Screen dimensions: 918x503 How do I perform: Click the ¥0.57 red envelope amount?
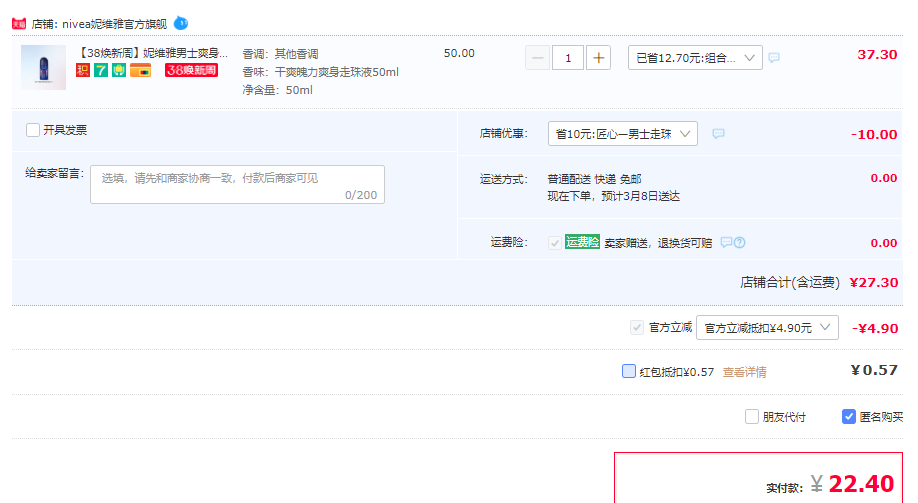tap(874, 370)
